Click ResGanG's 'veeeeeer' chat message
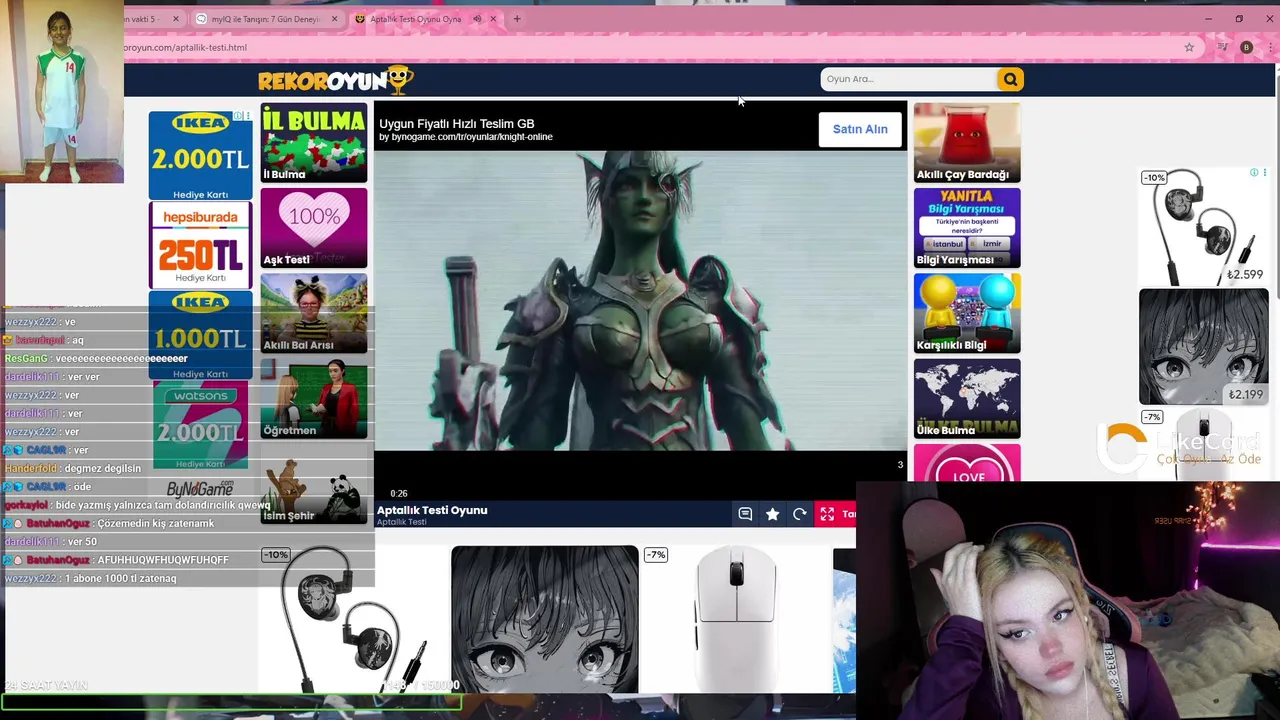The width and height of the screenshot is (1280, 720). pos(96,358)
